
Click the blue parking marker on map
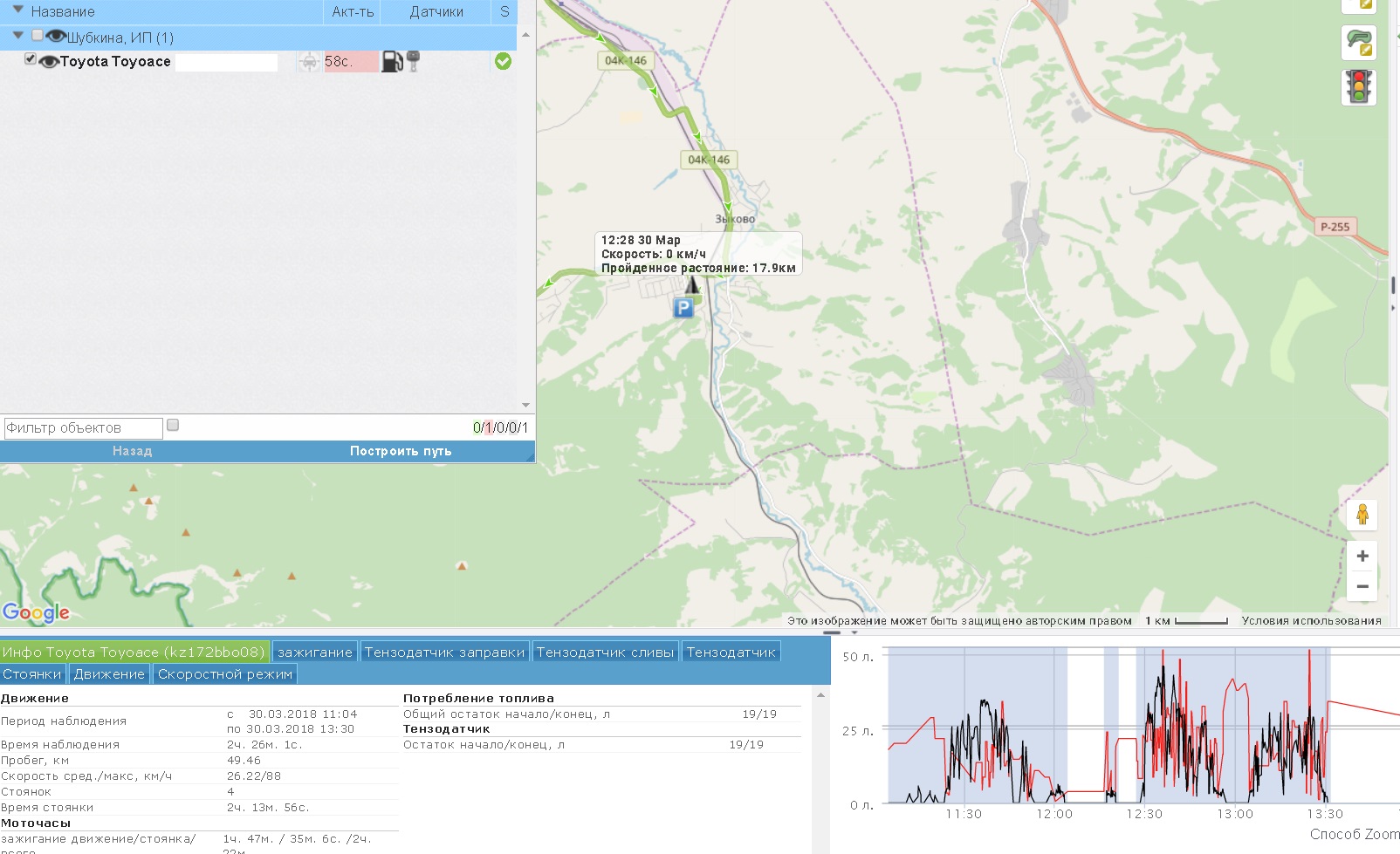683,307
